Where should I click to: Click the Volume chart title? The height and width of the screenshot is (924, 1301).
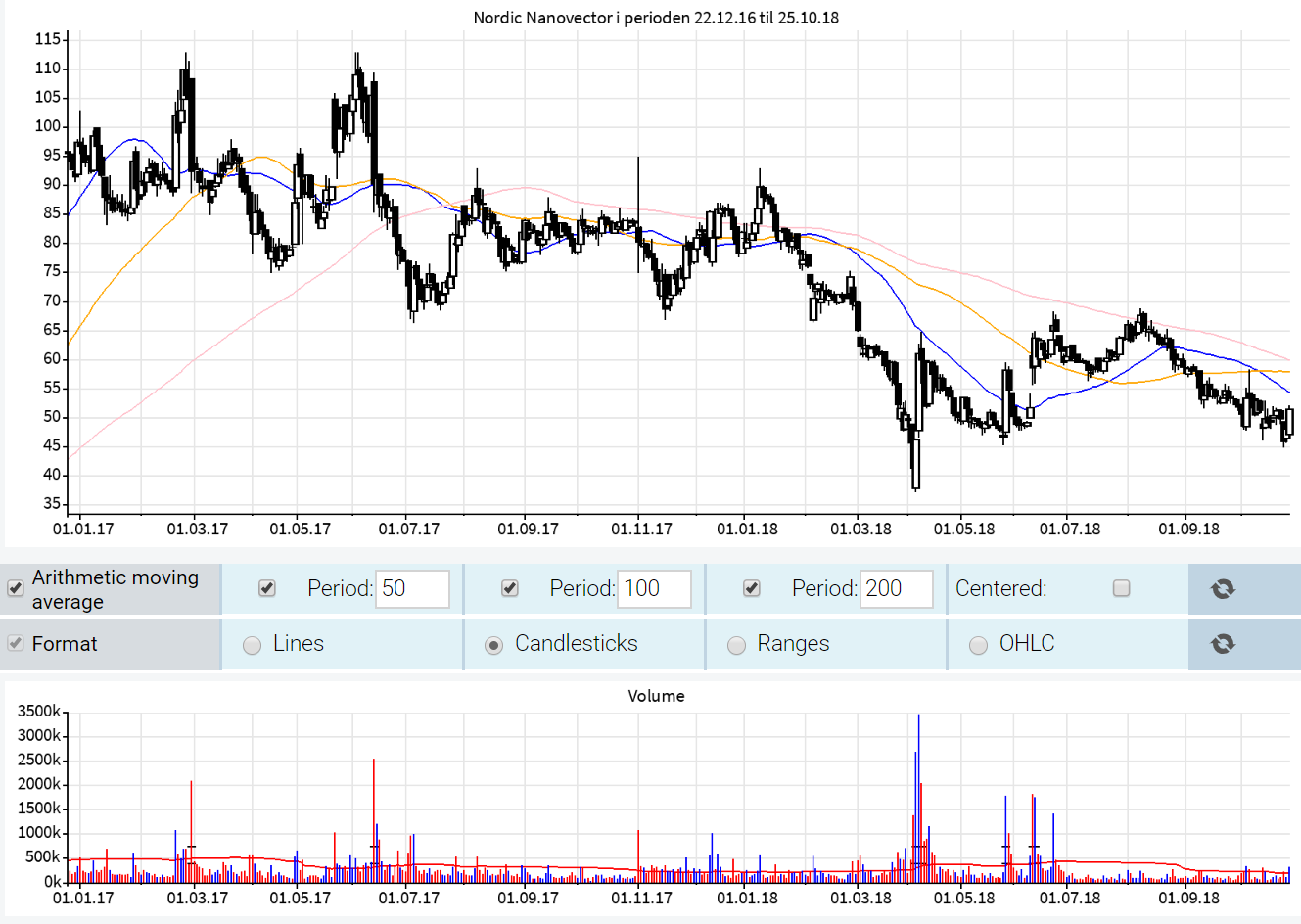pyautogui.click(x=656, y=696)
